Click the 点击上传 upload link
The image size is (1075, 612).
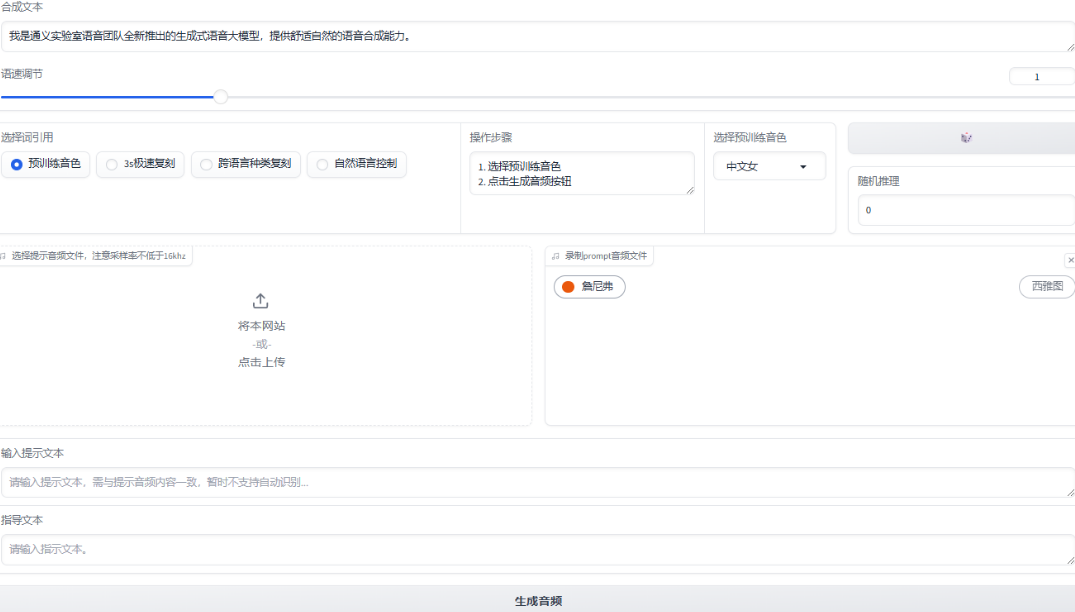[260, 362]
